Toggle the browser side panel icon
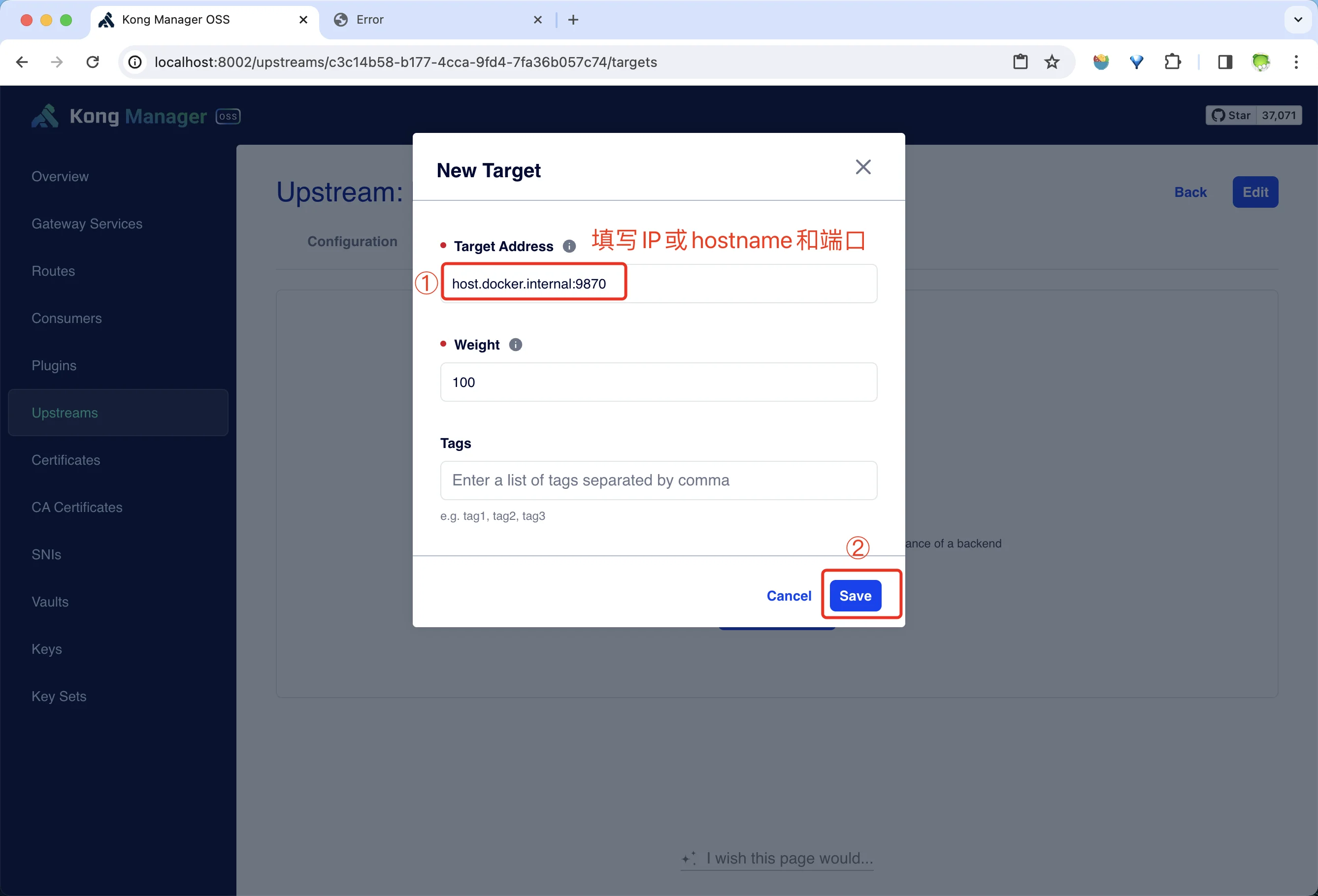This screenshot has width=1318, height=896. pyautogui.click(x=1225, y=62)
